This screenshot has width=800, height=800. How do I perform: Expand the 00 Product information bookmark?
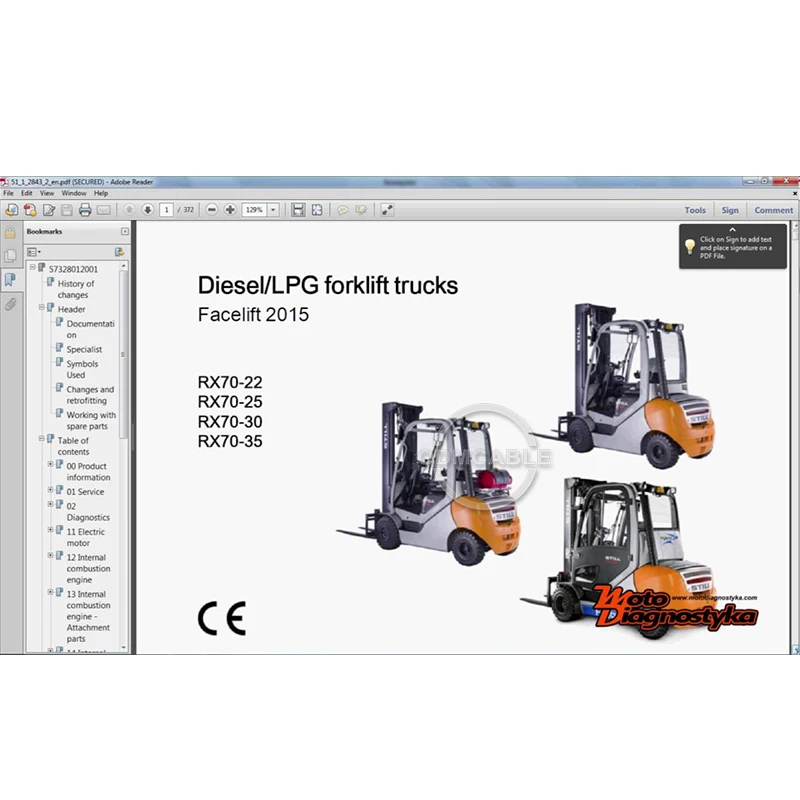[x=51, y=464]
